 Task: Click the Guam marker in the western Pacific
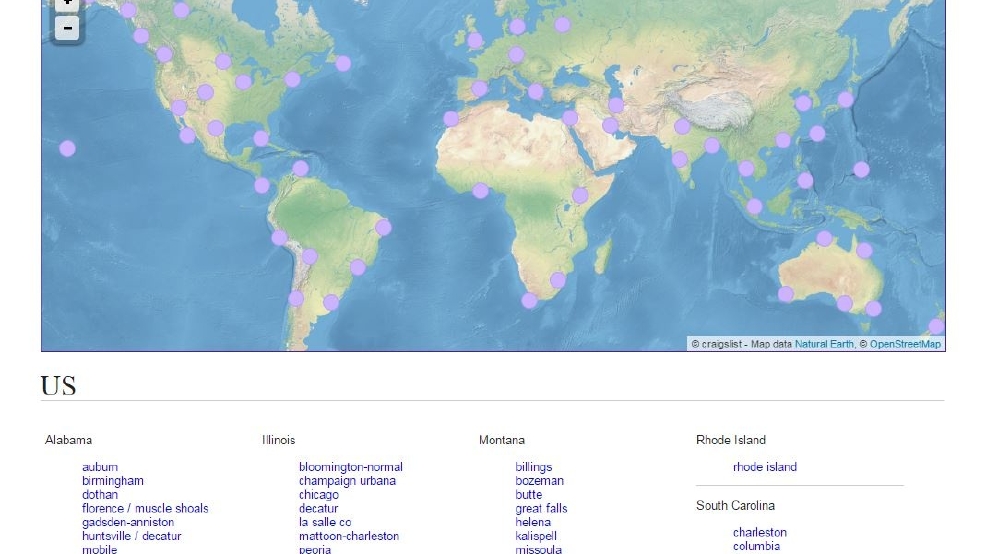(x=861, y=169)
